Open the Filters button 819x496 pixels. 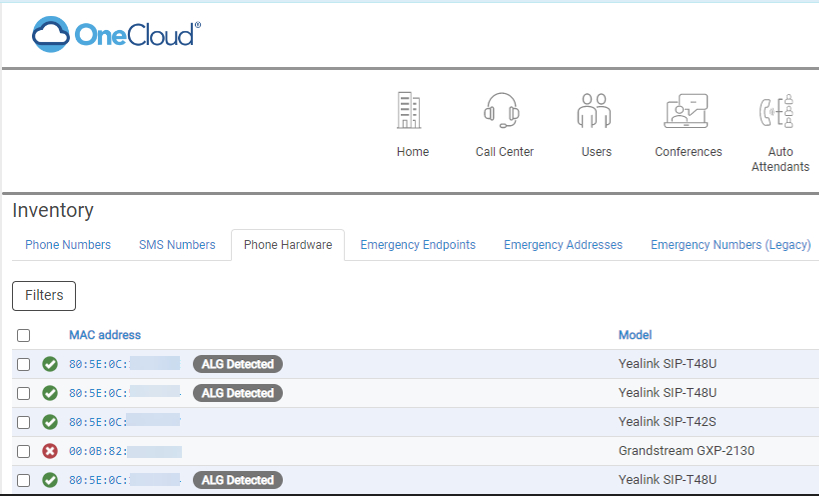[44, 296]
